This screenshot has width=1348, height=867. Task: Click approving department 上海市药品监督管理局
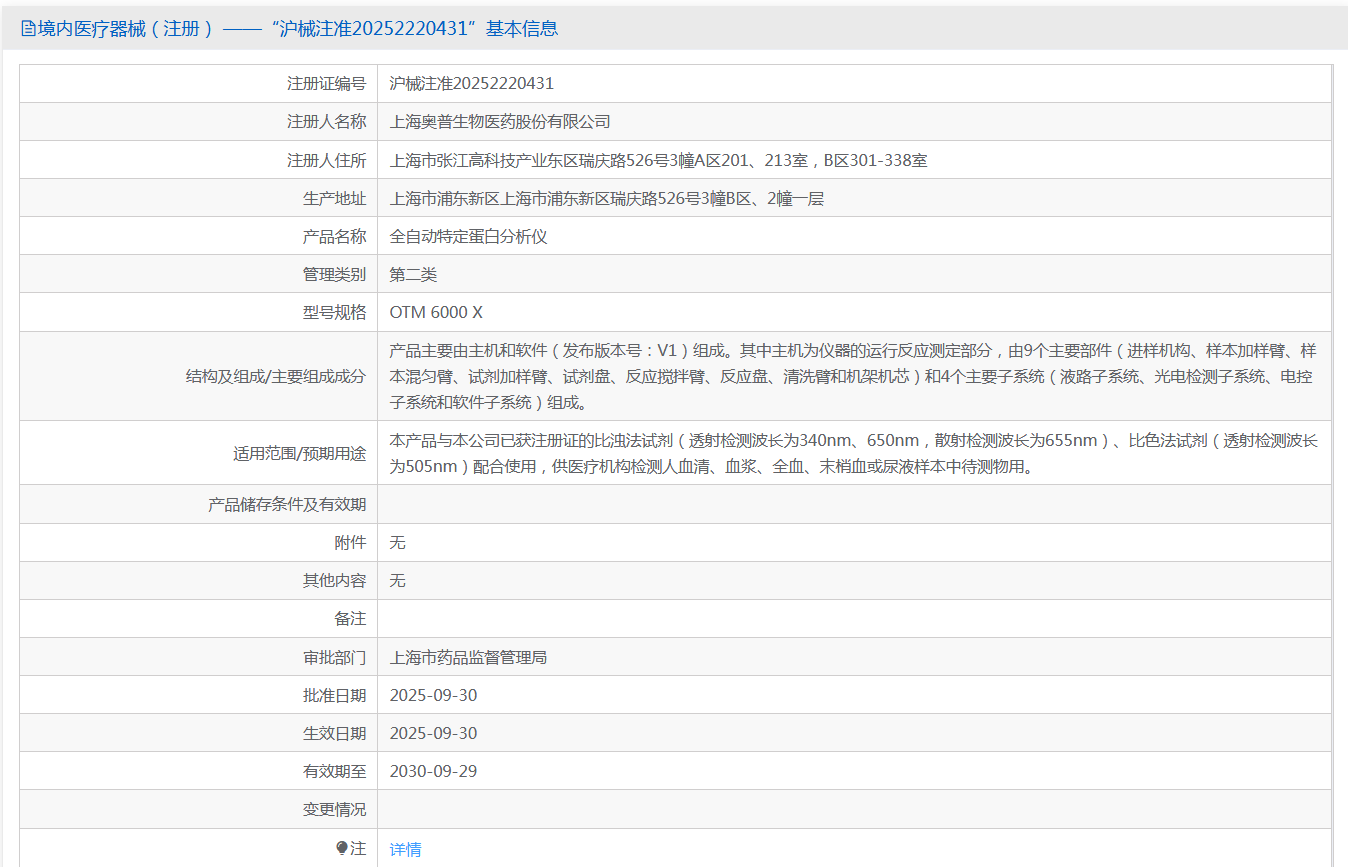(468, 658)
